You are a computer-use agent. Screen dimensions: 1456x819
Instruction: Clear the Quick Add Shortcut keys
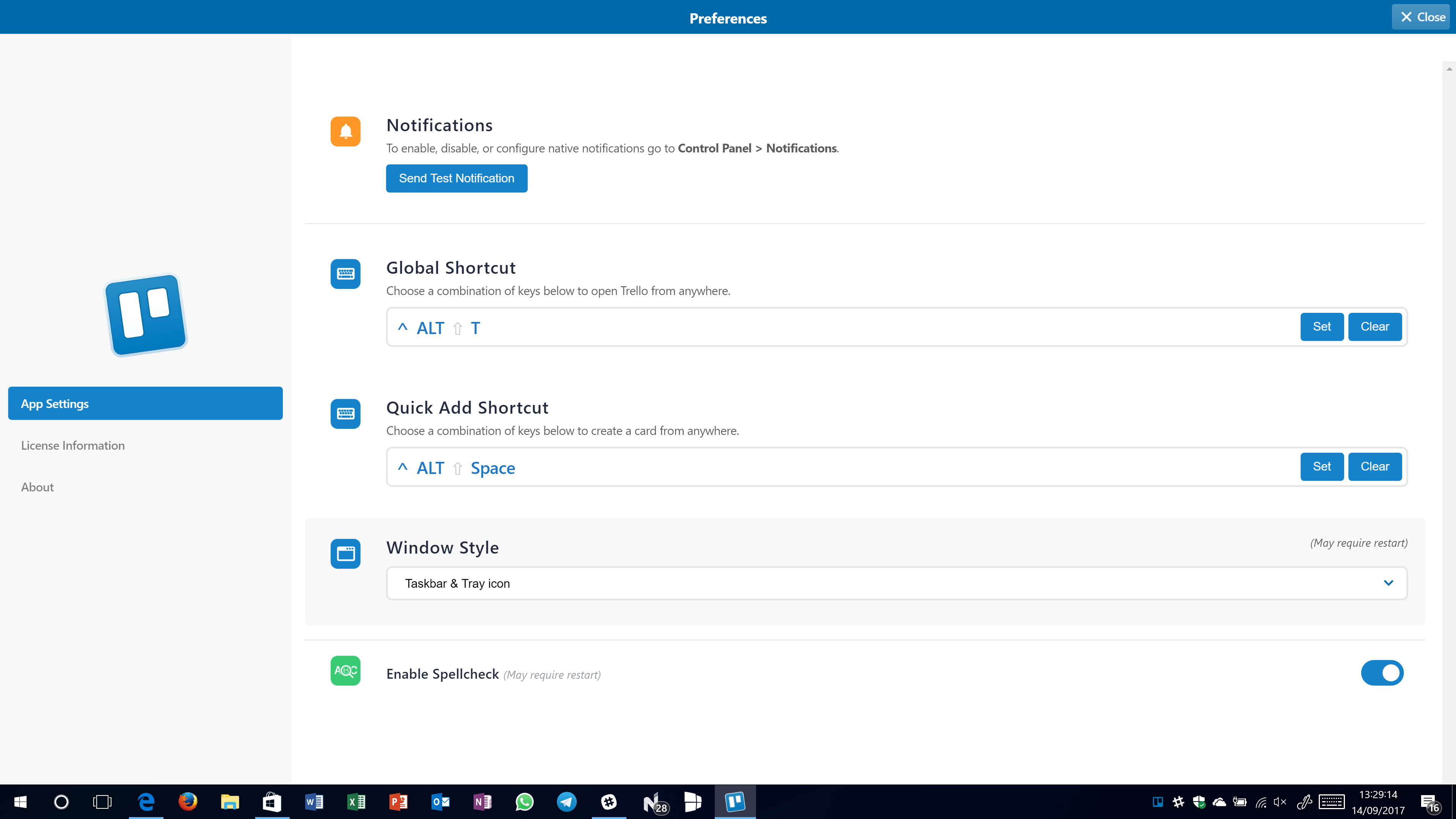point(1374,467)
